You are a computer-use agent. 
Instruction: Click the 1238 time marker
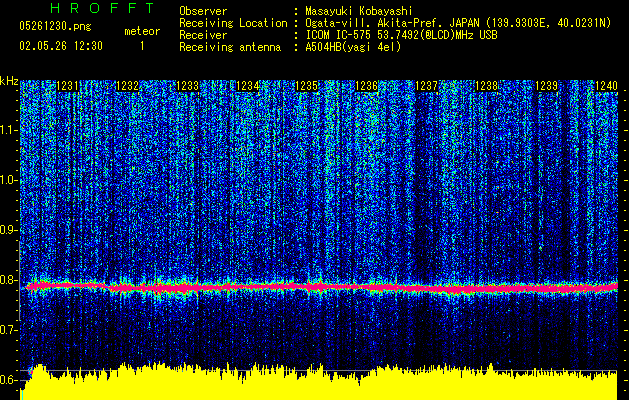[486, 86]
